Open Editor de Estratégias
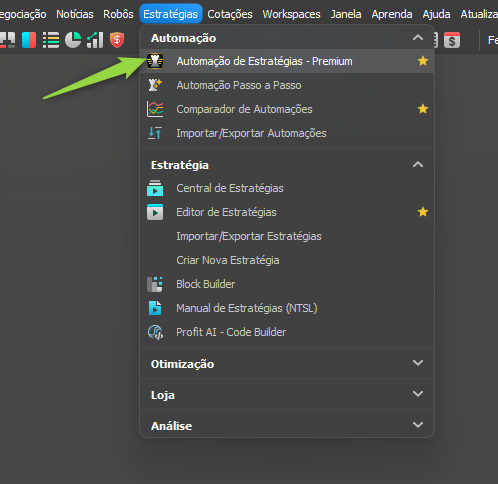 pos(287,212)
